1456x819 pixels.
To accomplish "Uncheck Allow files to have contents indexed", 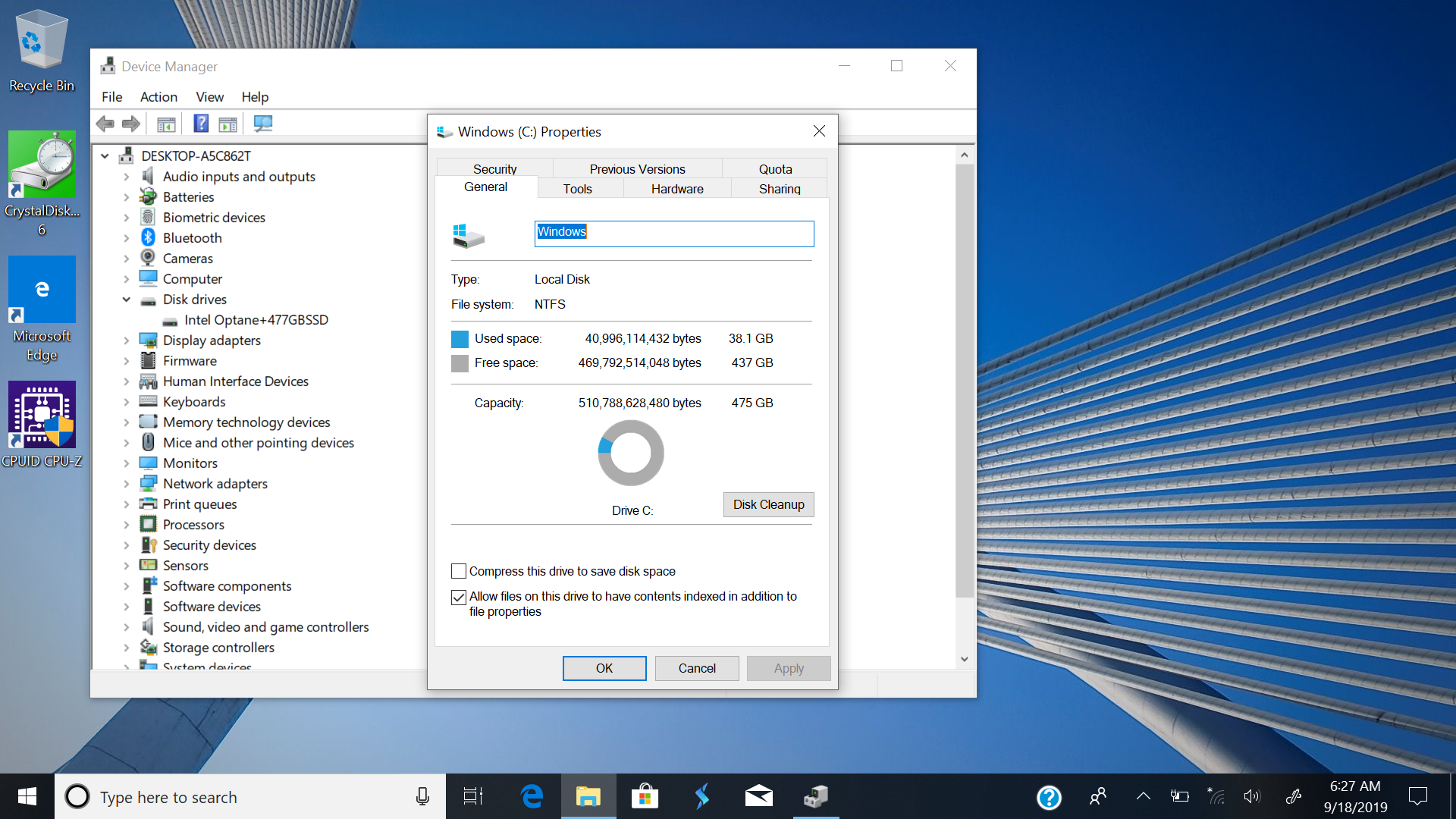I will pos(459,598).
